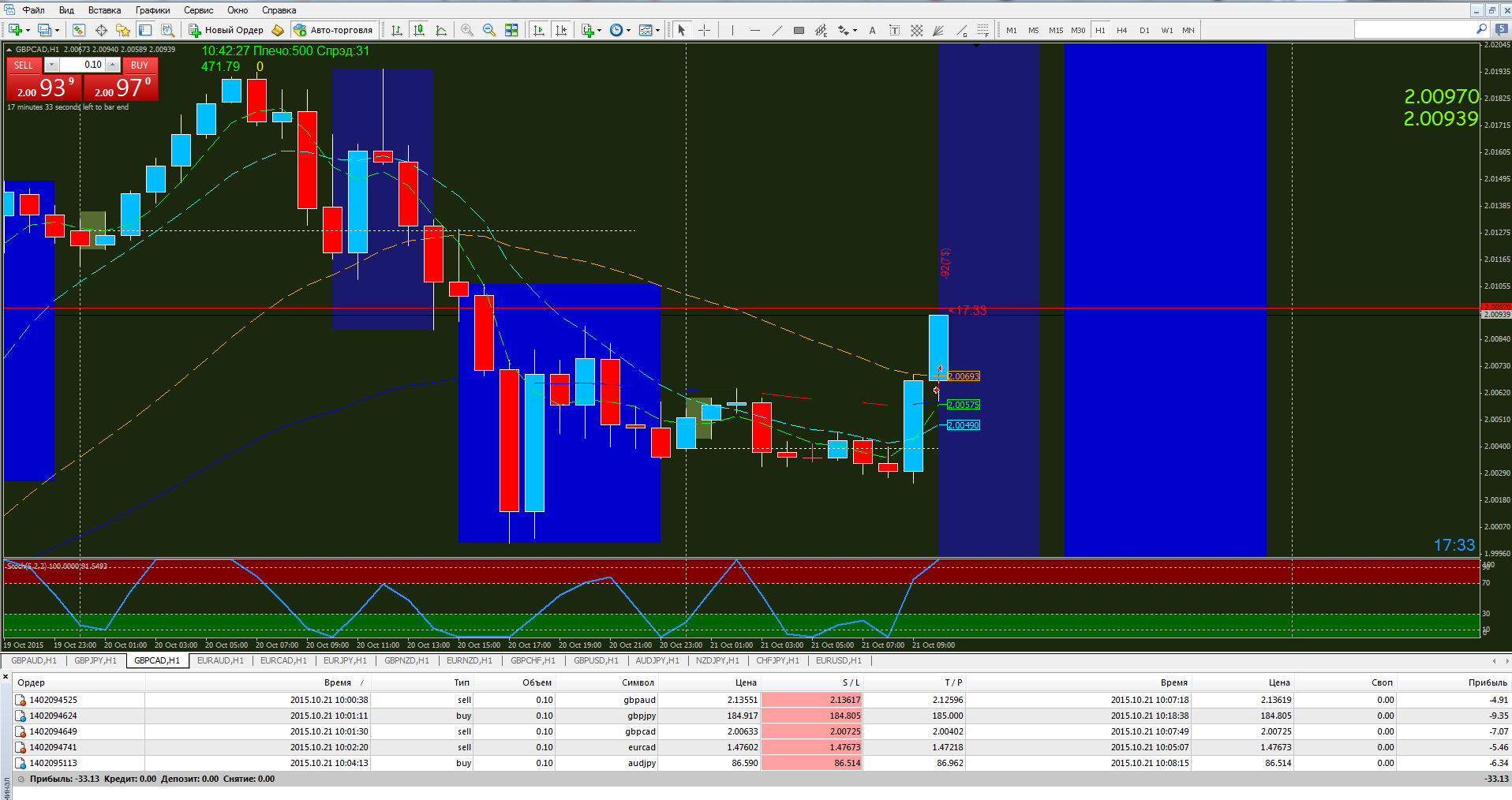This screenshot has width=1512, height=800.
Task: Increase trade volume with the up stepper
Action: [113, 65]
